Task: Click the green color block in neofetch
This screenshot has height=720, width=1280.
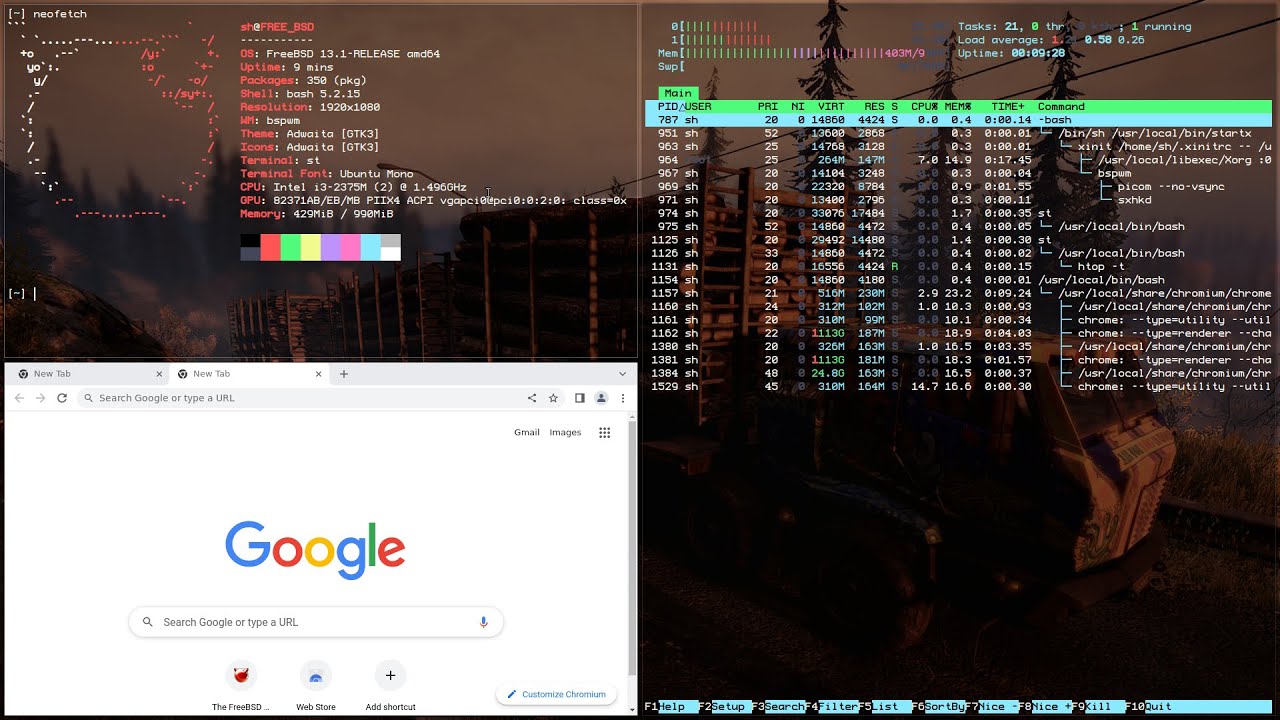Action: (290, 248)
